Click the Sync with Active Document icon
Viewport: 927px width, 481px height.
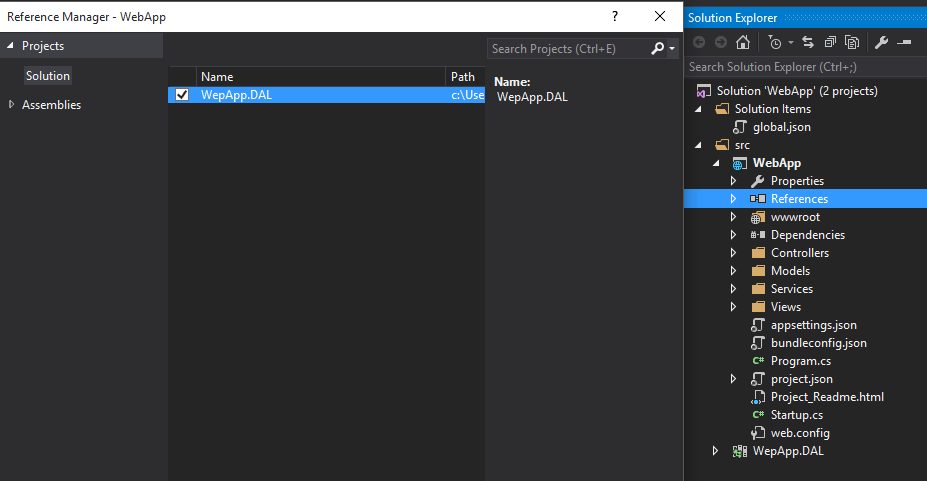point(808,42)
